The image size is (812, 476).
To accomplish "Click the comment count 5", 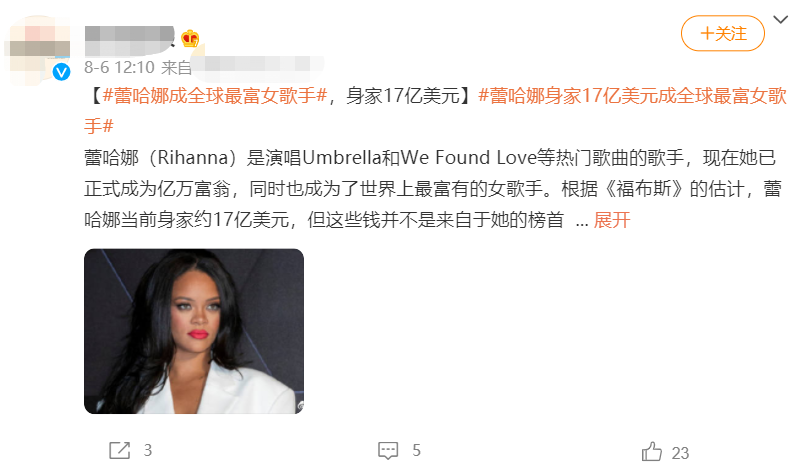I will coord(416,450).
